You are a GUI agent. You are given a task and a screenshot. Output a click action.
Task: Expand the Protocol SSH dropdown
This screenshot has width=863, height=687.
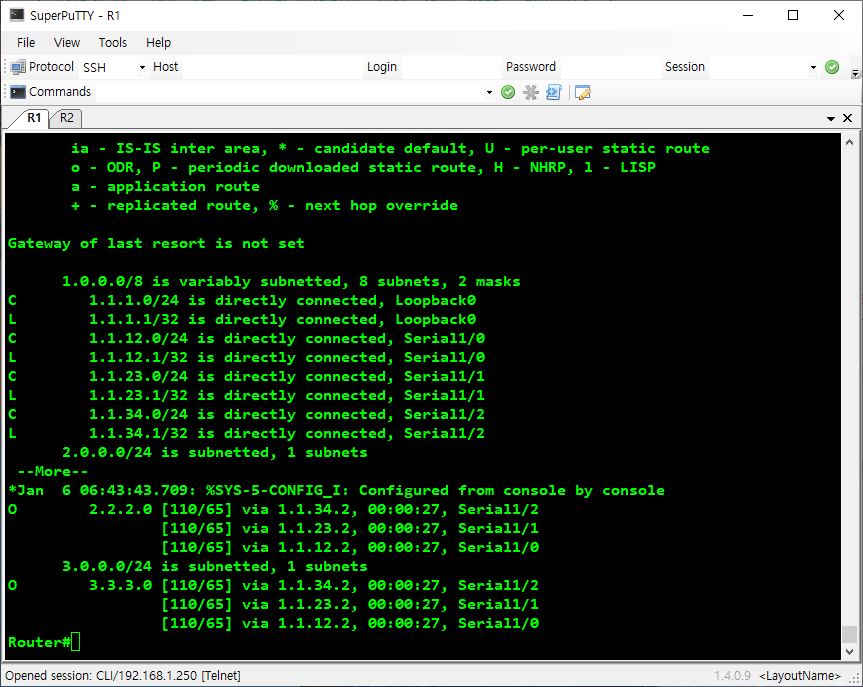click(142, 67)
